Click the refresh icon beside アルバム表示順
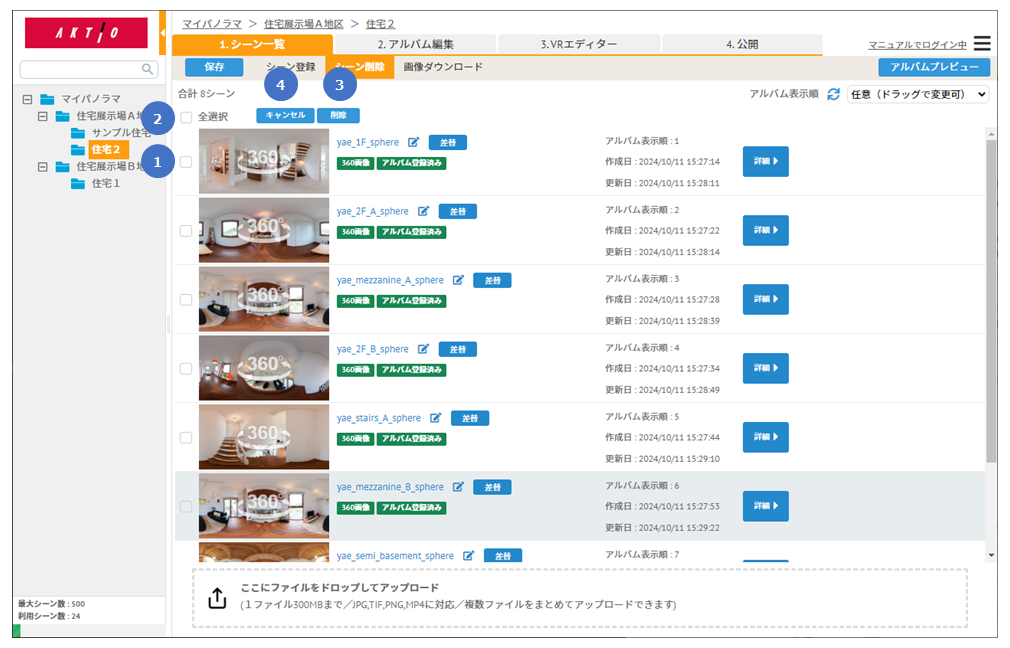Viewport: 1010px width, 648px height. pos(832,94)
